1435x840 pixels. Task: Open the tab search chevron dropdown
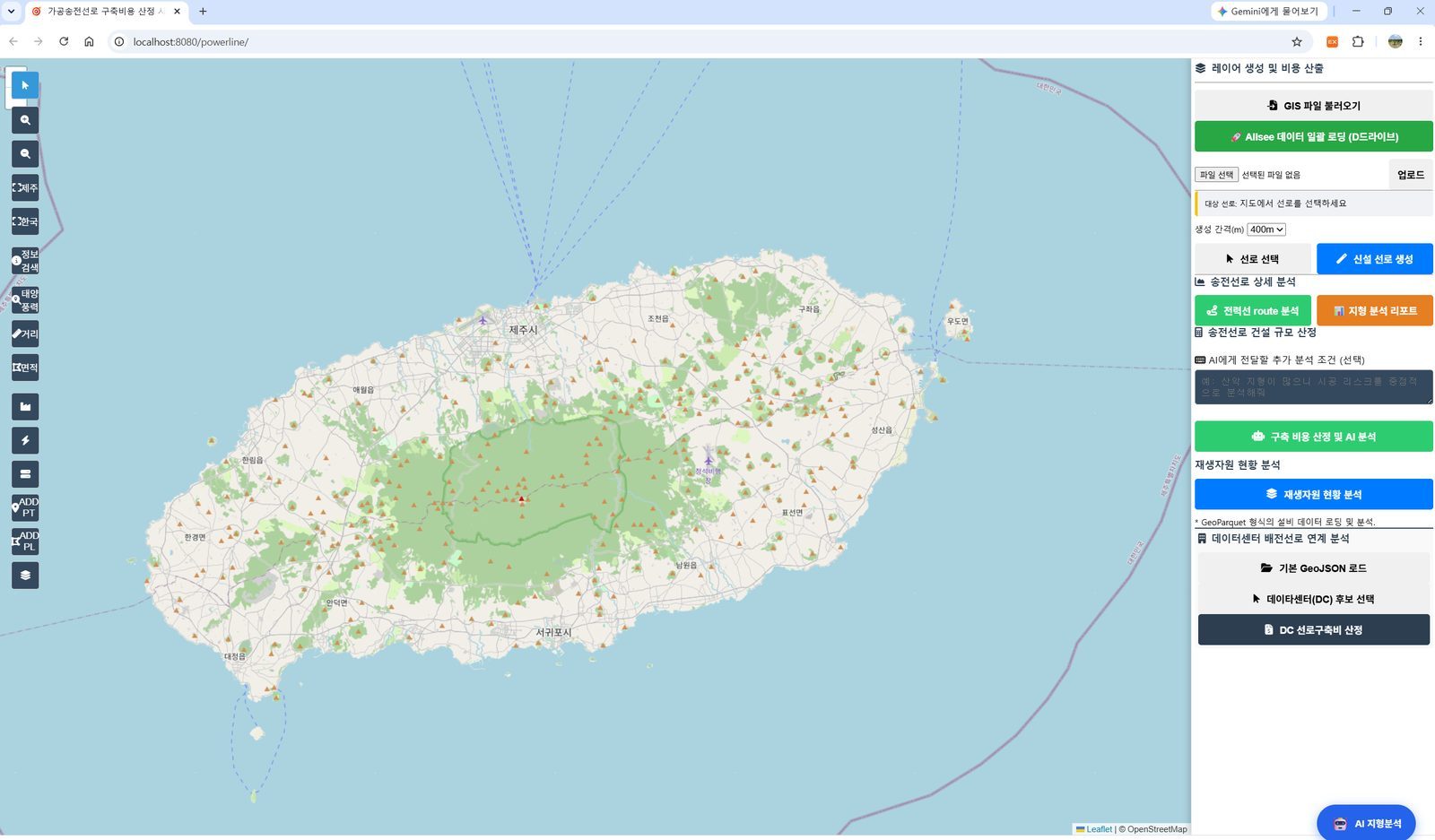coord(11,12)
